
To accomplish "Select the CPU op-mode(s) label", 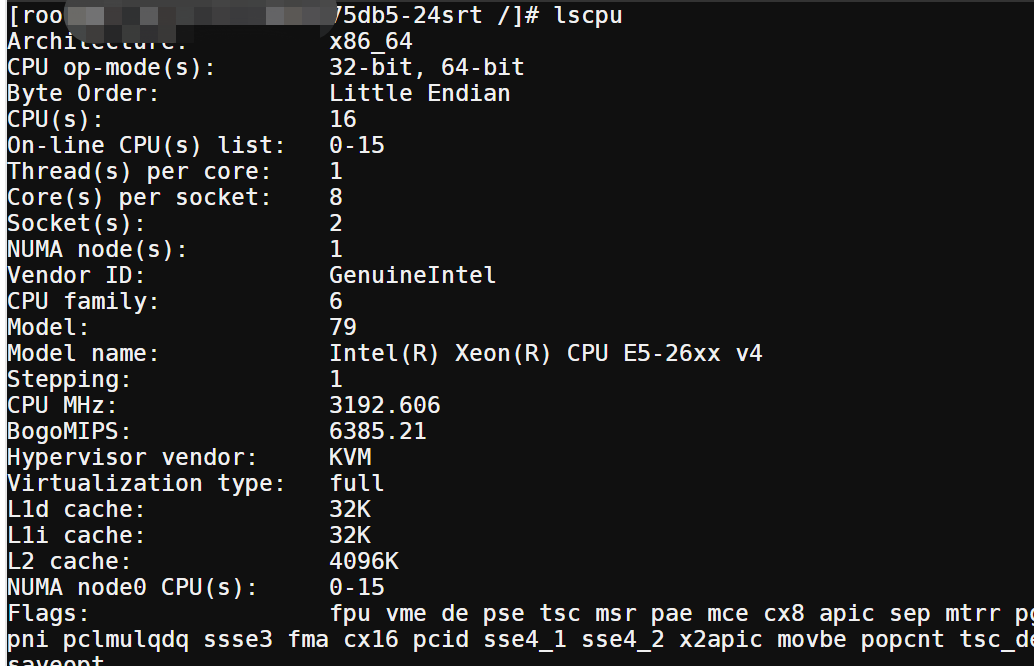I will pyautogui.click(x=111, y=67).
